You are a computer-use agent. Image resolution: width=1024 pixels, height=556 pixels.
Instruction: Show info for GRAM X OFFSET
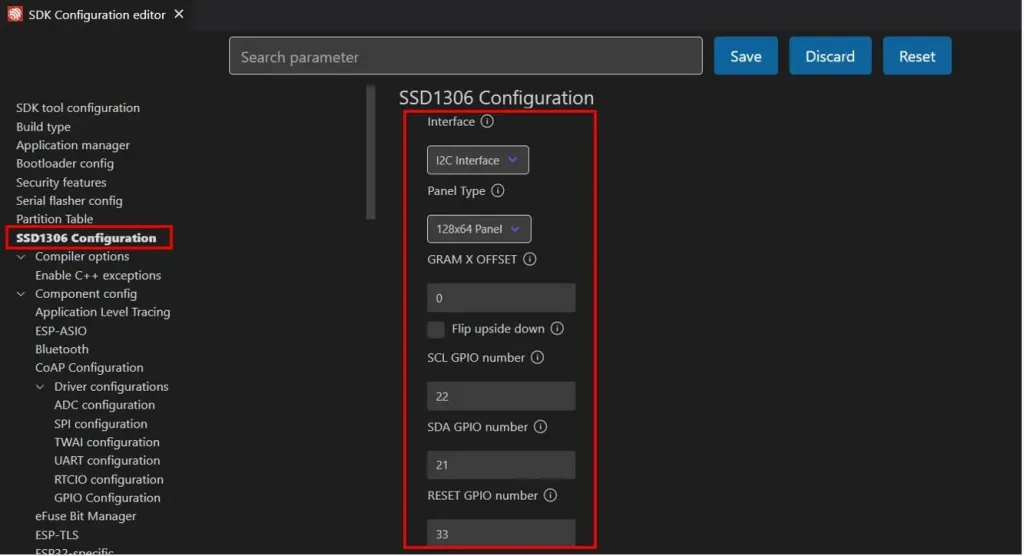click(x=530, y=259)
